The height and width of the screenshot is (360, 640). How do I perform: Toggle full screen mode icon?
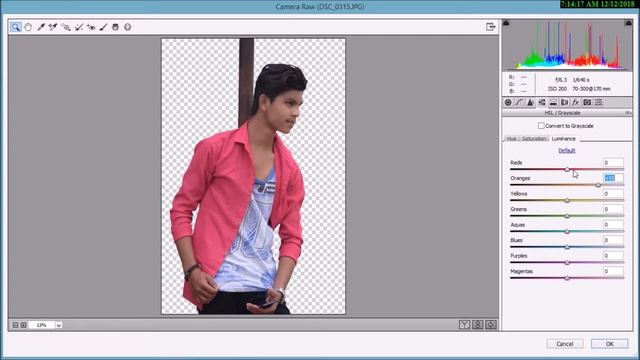(x=491, y=27)
